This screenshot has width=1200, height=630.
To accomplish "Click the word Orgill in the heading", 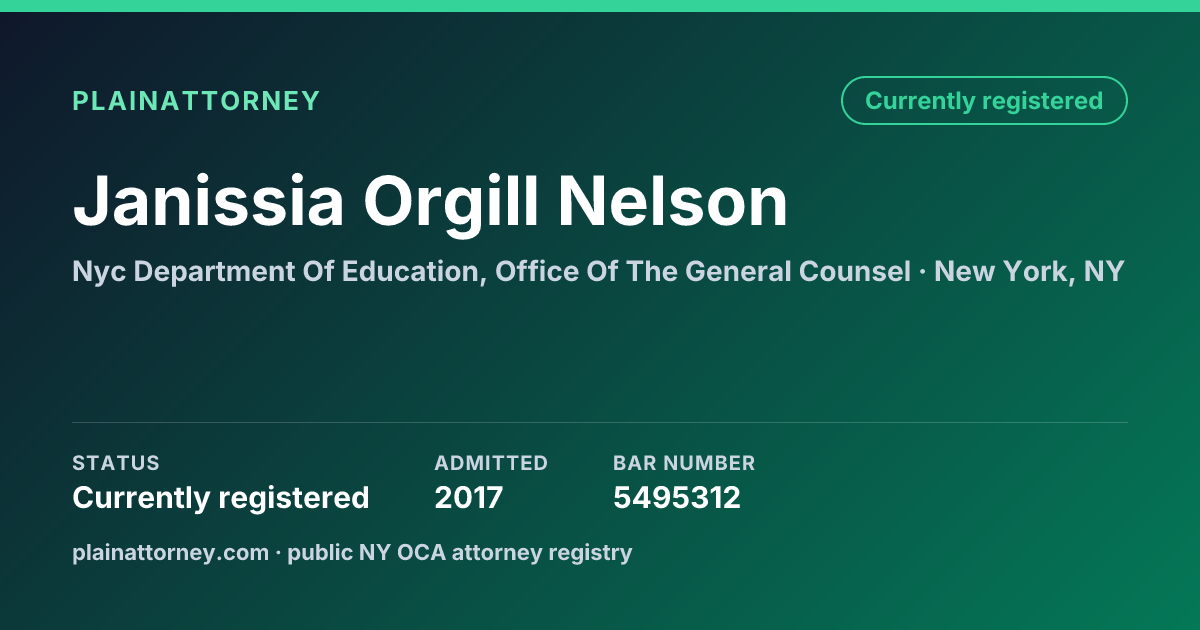I will tap(452, 201).
